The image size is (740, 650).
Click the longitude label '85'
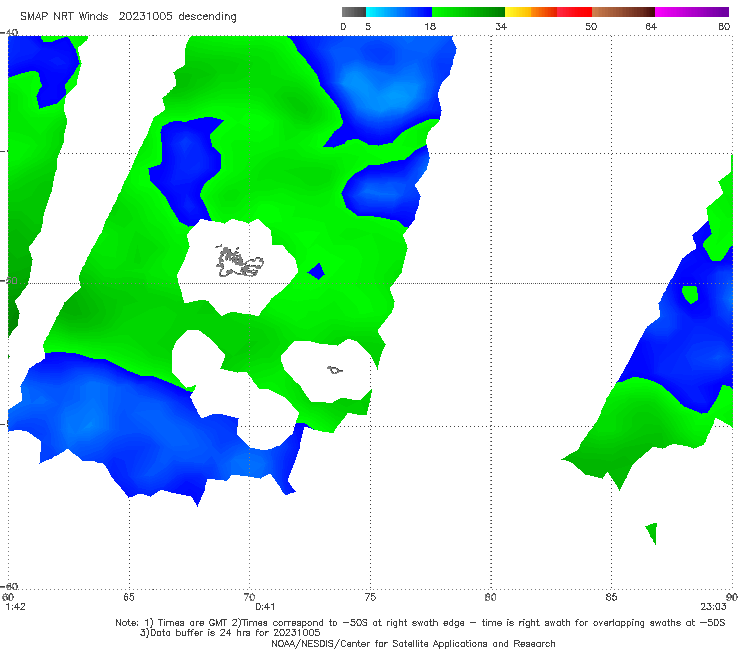(611, 597)
